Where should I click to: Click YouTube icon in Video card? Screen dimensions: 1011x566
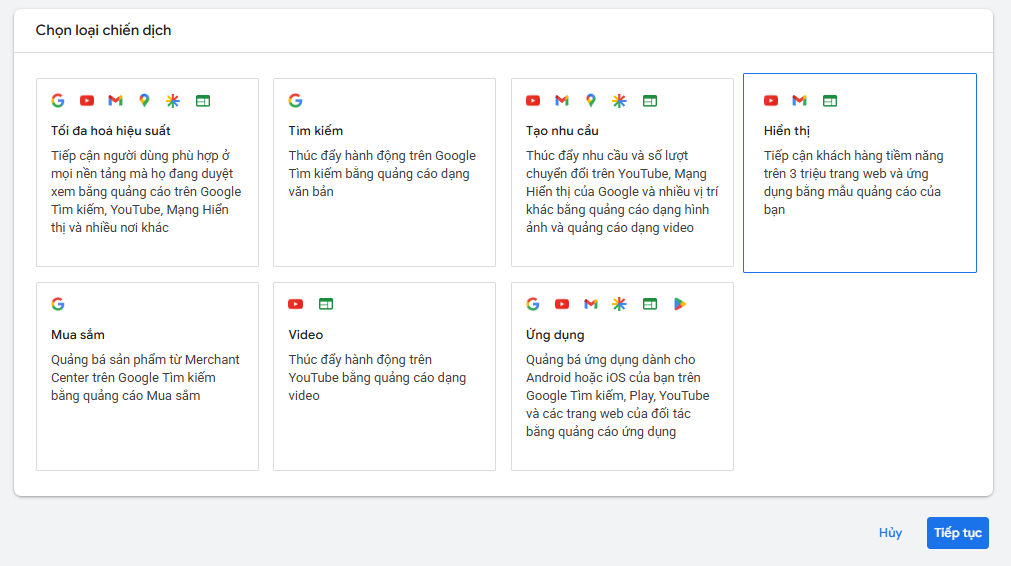[295, 304]
